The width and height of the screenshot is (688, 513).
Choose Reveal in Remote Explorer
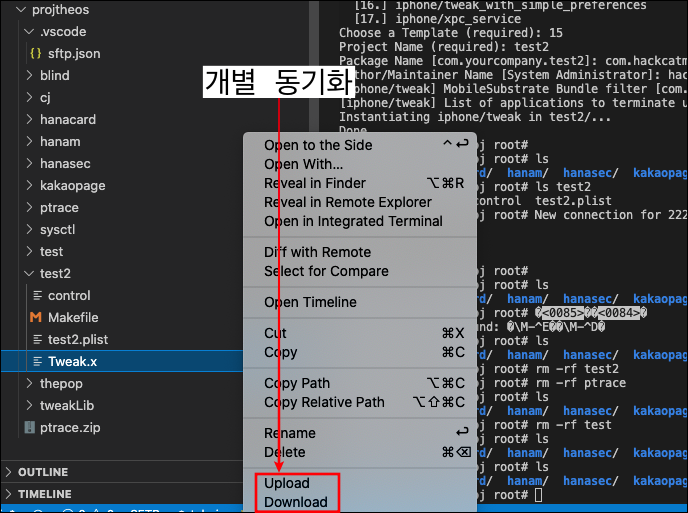360,202
